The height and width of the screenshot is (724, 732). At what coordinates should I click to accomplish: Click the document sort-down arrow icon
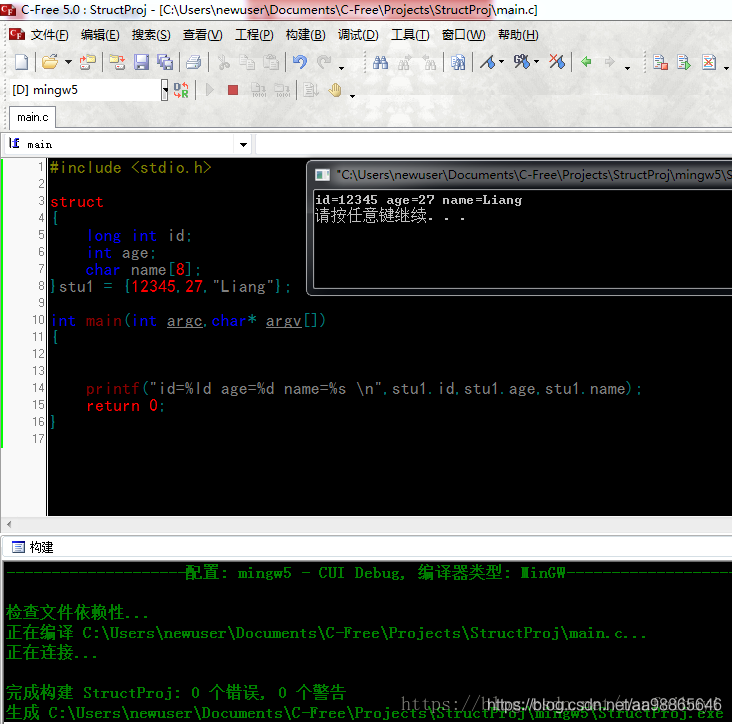pyautogui.click(x=310, y=90)
